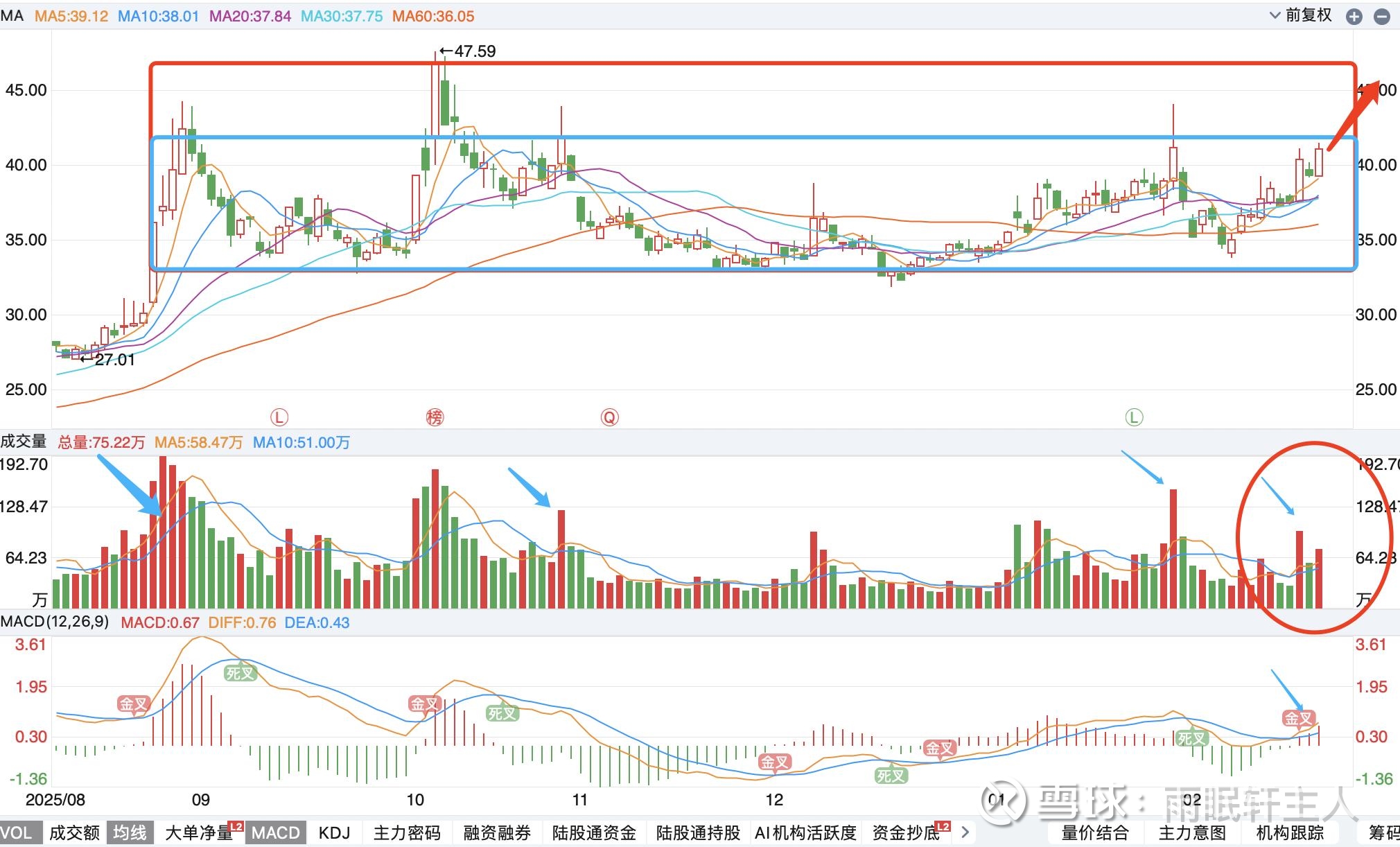Select the KDJ indicator tab

click(334, 832)
